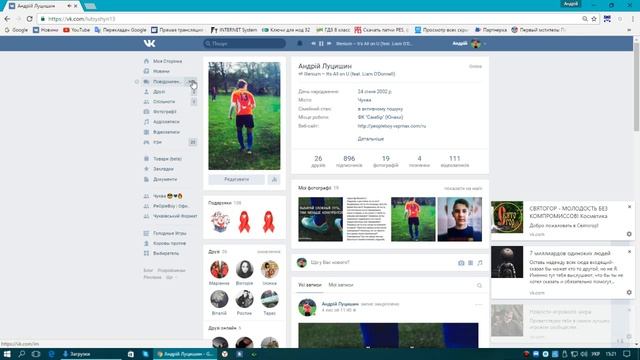This screenshot has width=640, height=360.
Task: Click the browser reload button
Action: (x=29, y=19)
